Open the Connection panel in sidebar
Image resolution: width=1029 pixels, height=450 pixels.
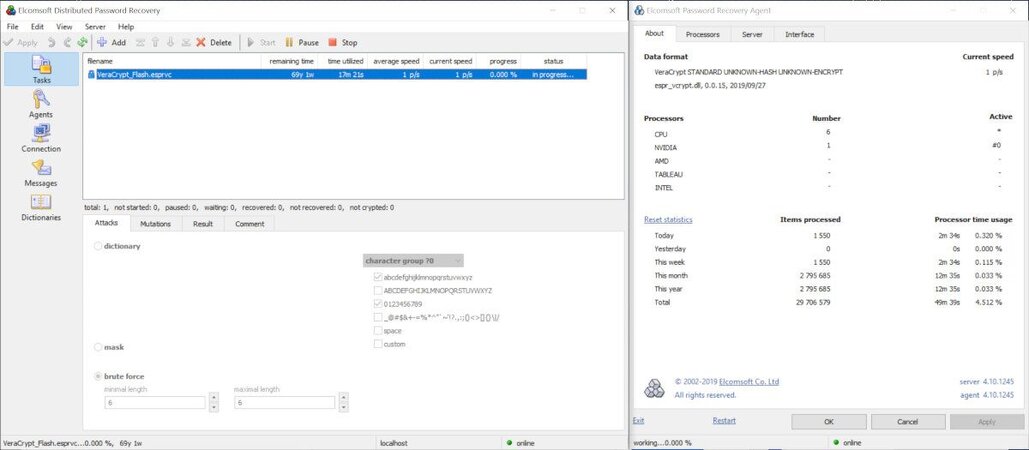[41, 139]
